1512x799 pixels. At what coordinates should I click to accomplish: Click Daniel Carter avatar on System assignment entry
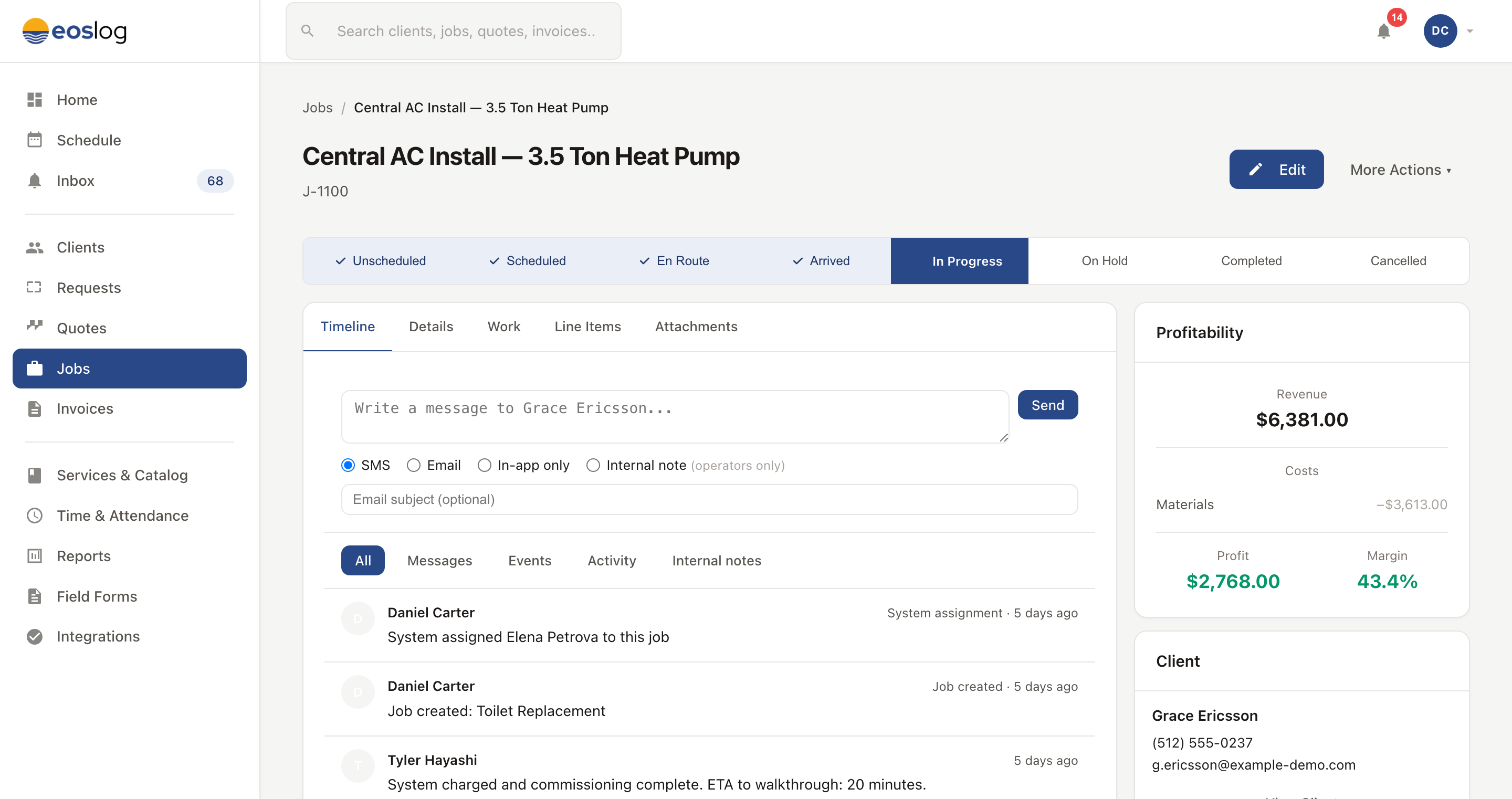tap(358, 618)
